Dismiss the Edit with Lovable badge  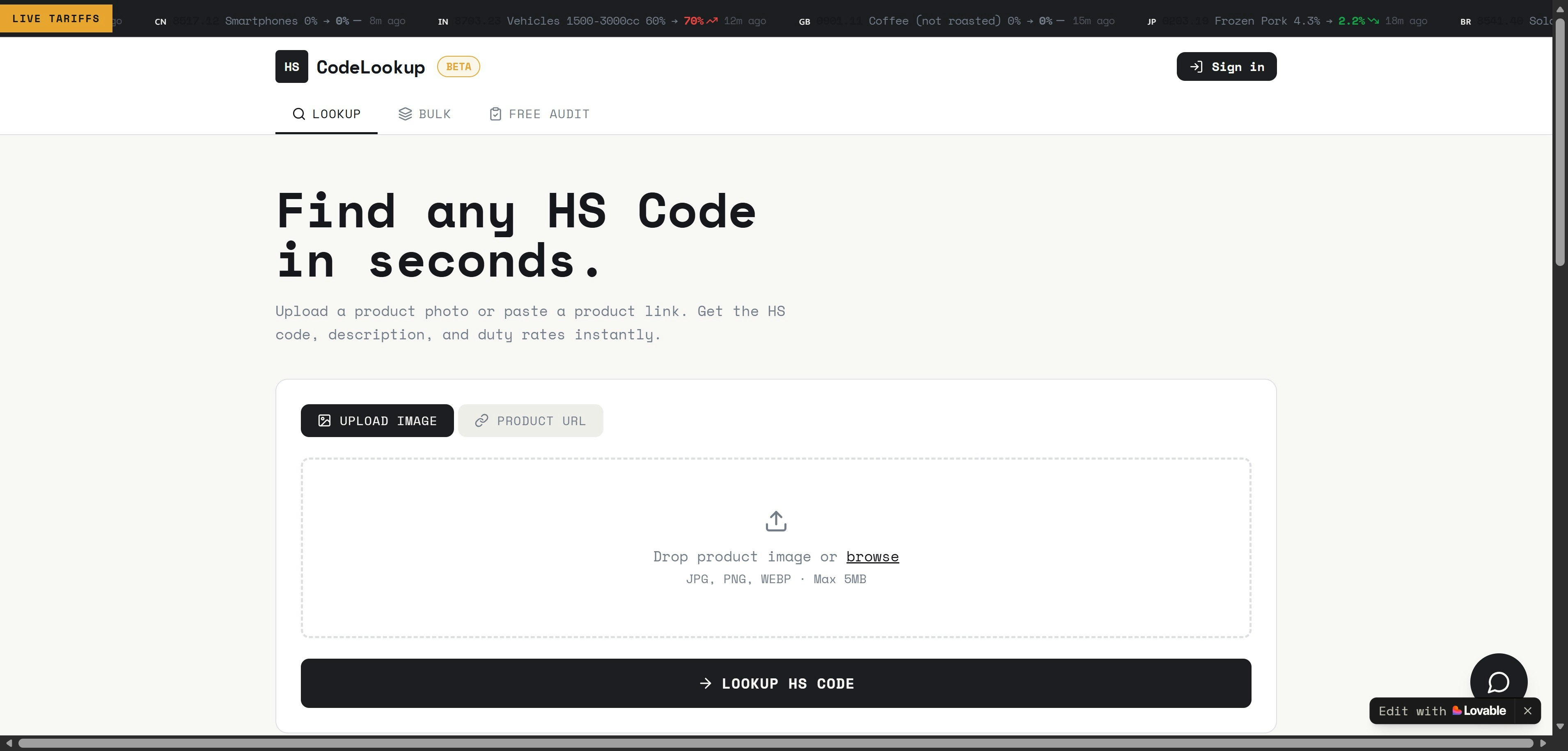1527,711
